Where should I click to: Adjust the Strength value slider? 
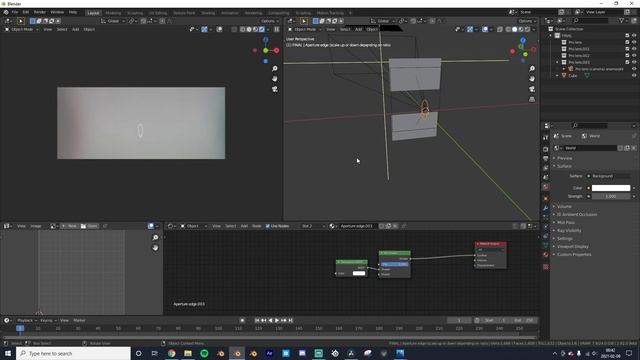point(611,196)
